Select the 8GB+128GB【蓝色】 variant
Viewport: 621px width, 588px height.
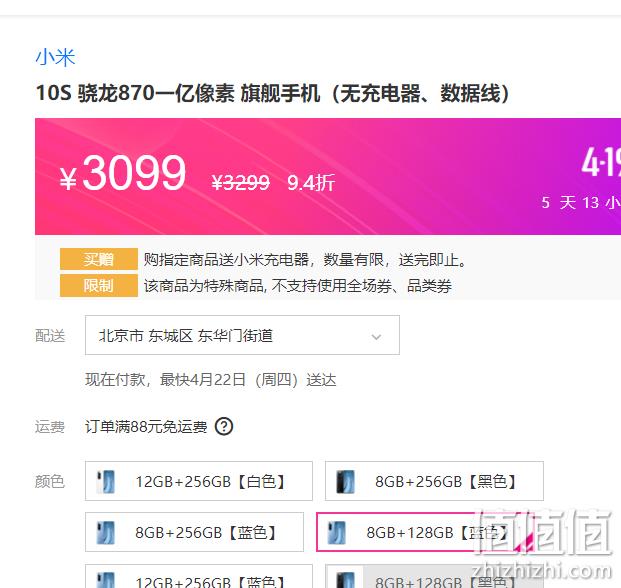425,532
